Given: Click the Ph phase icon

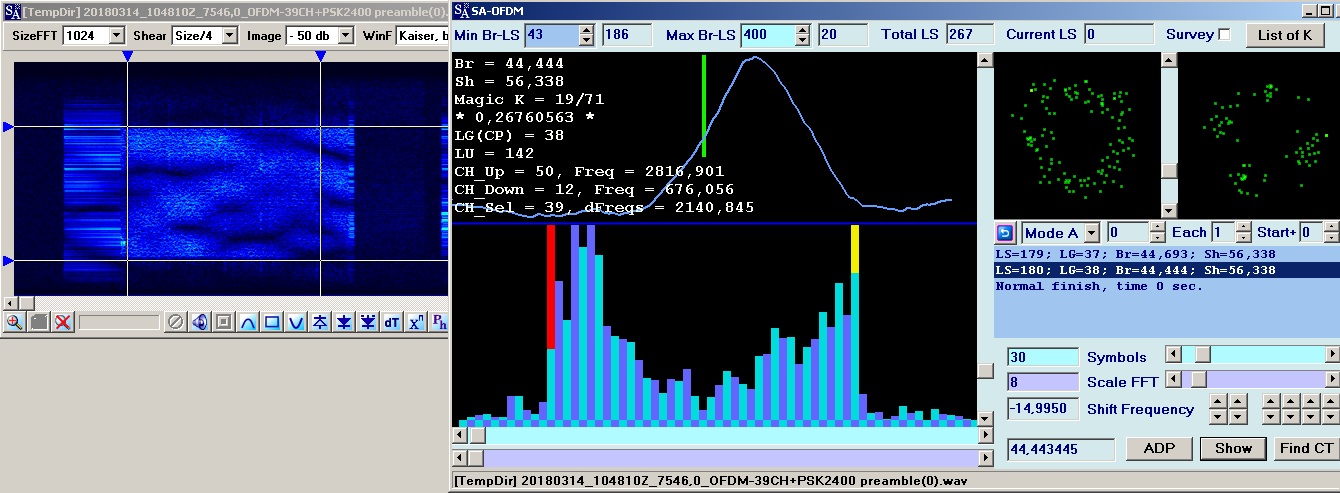Looking at the screenshot, I should click(x=438, y=322).
